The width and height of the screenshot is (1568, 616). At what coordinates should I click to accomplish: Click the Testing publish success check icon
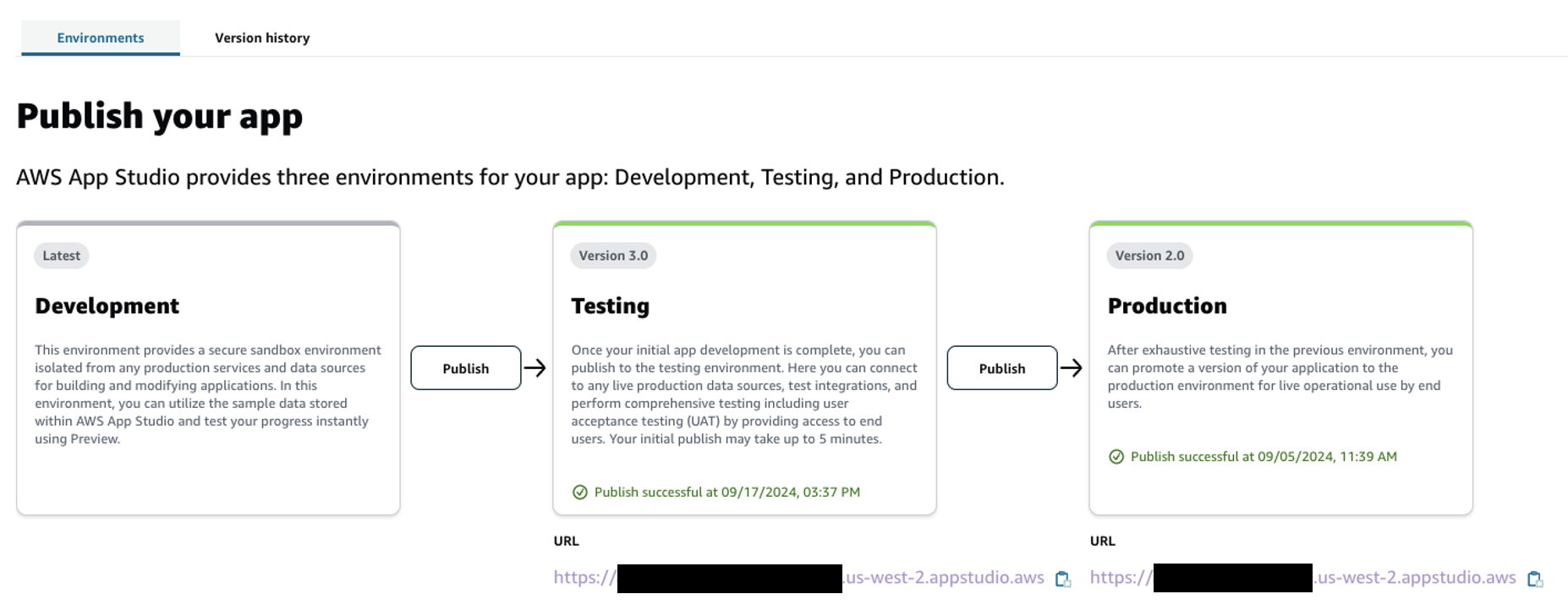tap(580, 492)
